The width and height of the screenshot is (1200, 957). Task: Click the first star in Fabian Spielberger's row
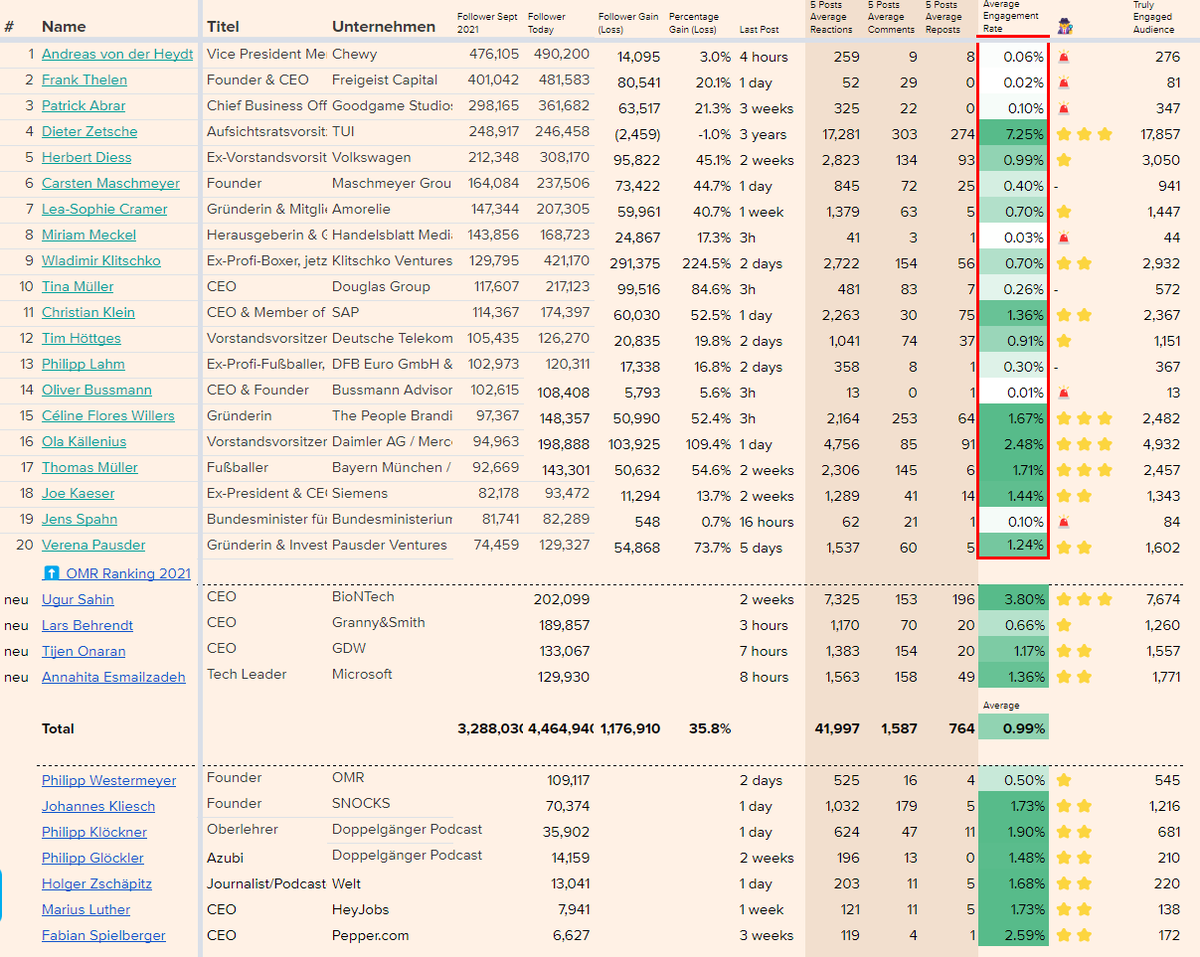(x=1064, y=936)
